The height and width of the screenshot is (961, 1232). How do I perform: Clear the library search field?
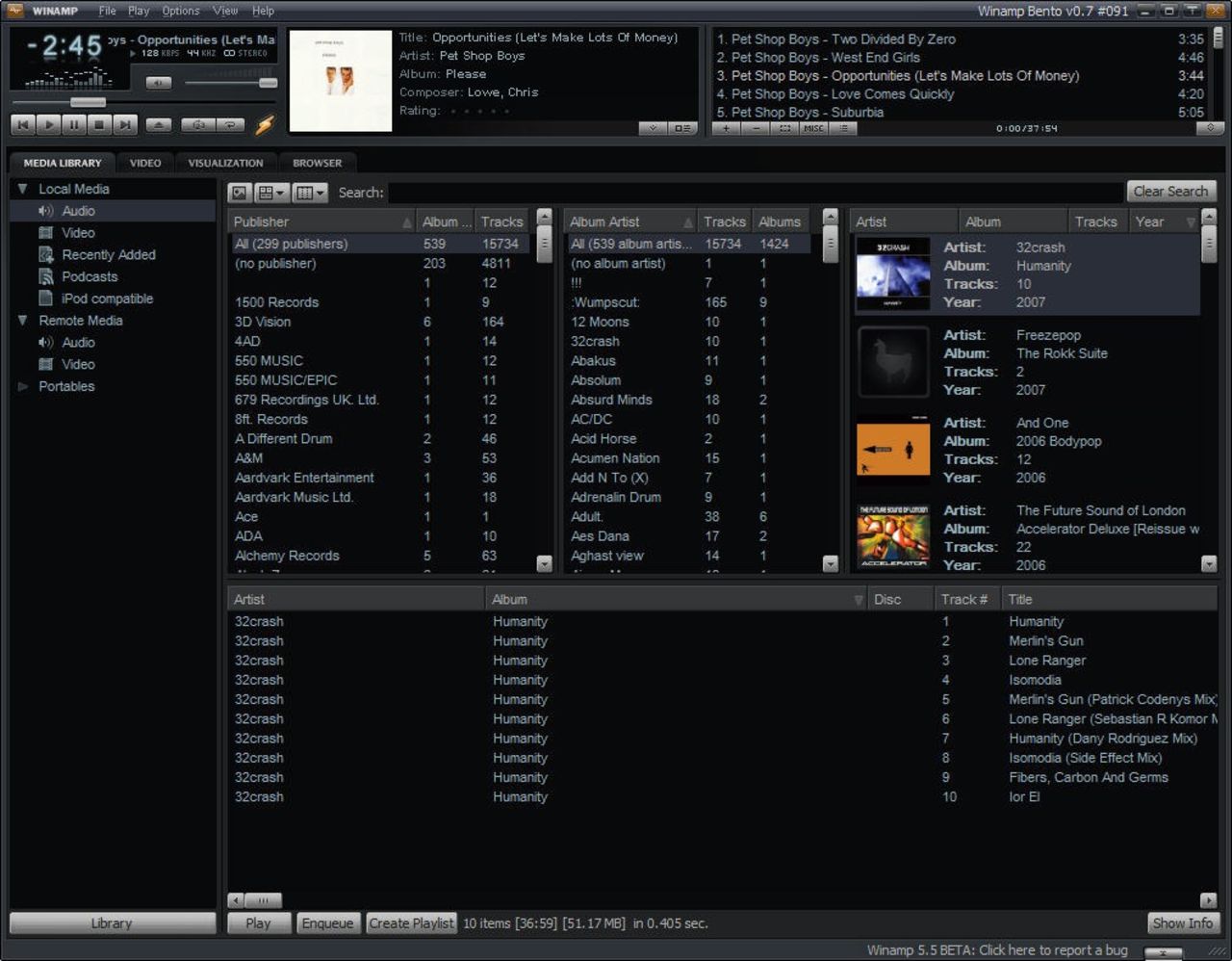(x=1171, y=191)
